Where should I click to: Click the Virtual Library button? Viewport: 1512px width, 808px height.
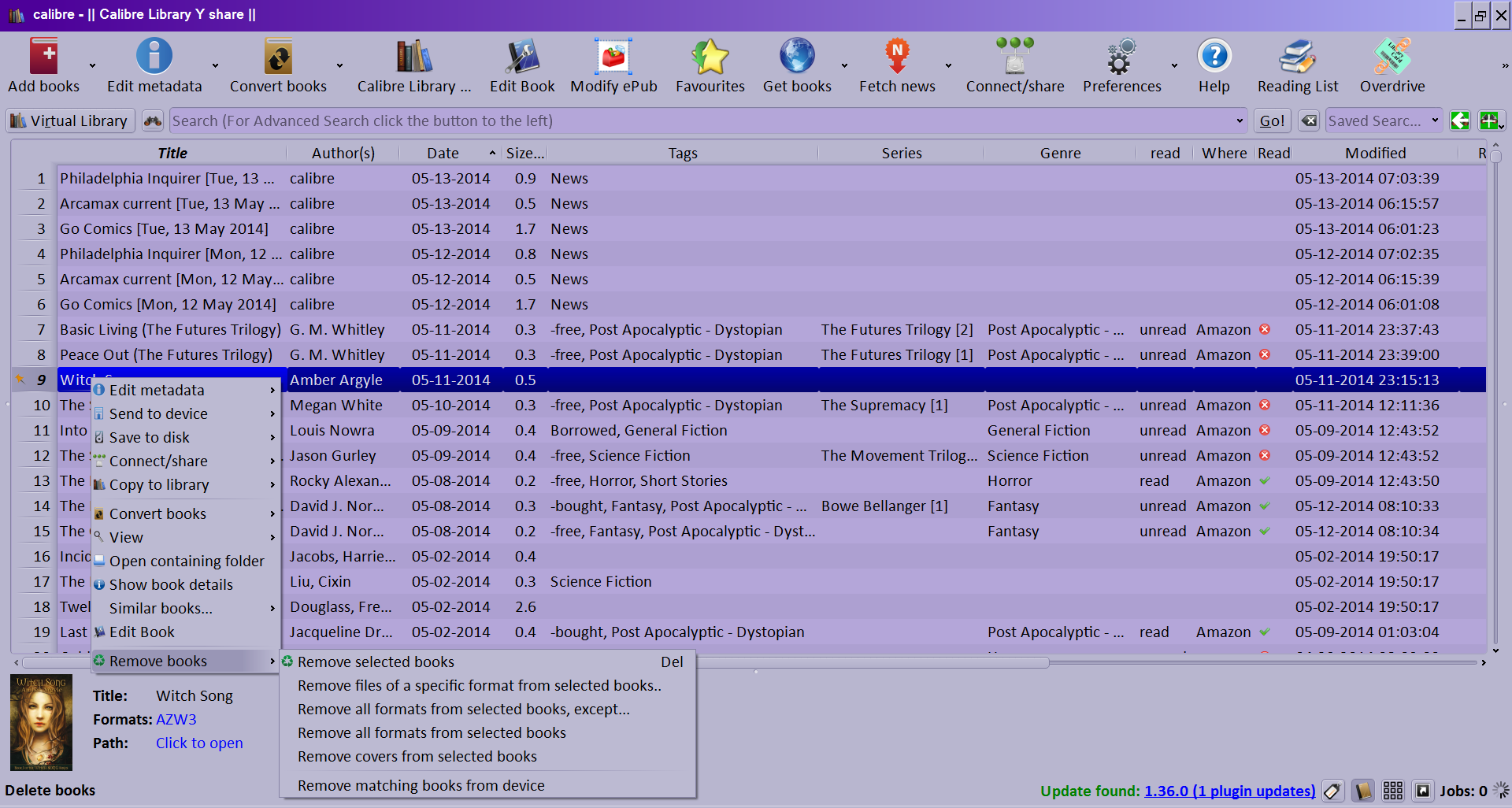pyautogui.click(x=70, y=120)
